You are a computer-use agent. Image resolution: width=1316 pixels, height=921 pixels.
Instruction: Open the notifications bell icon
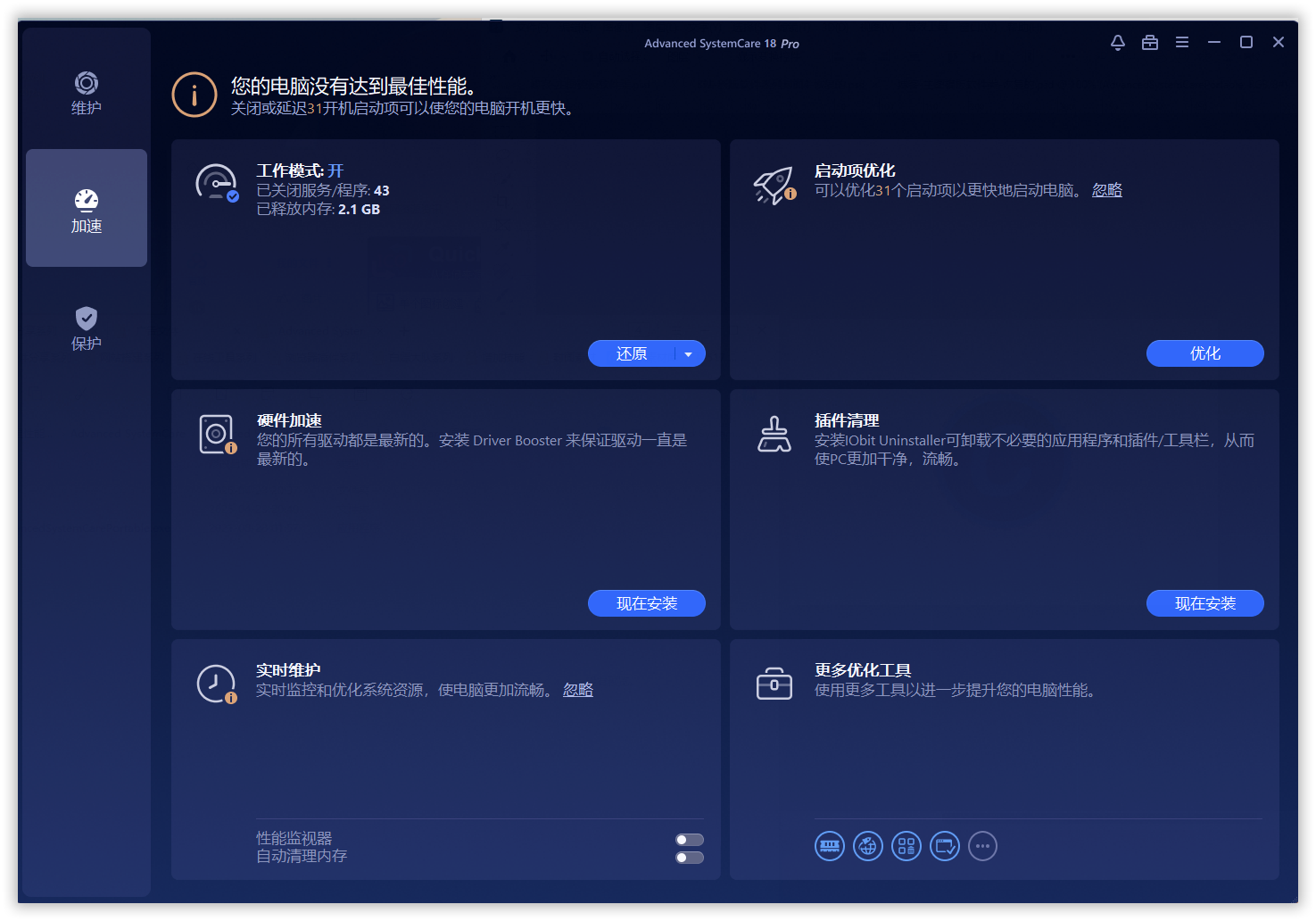(1118, 43)
